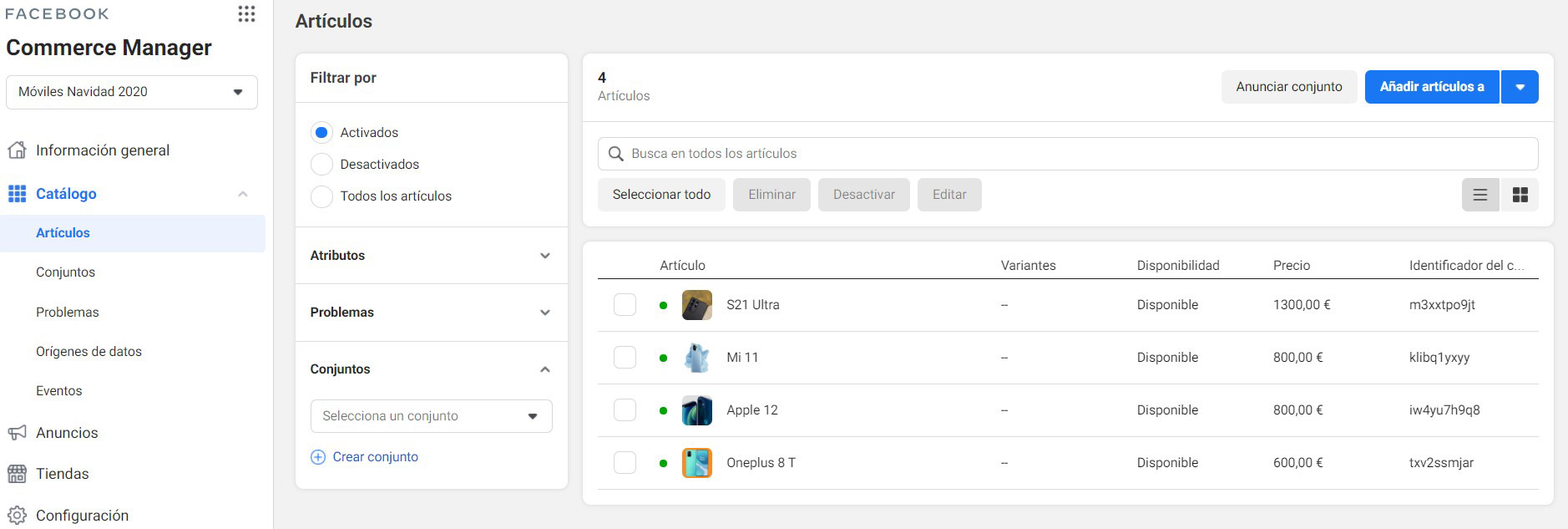Open the Facebook apps grid menu
The width and height of the screenshot is (1568, 529).
click(x=246, y=13)
